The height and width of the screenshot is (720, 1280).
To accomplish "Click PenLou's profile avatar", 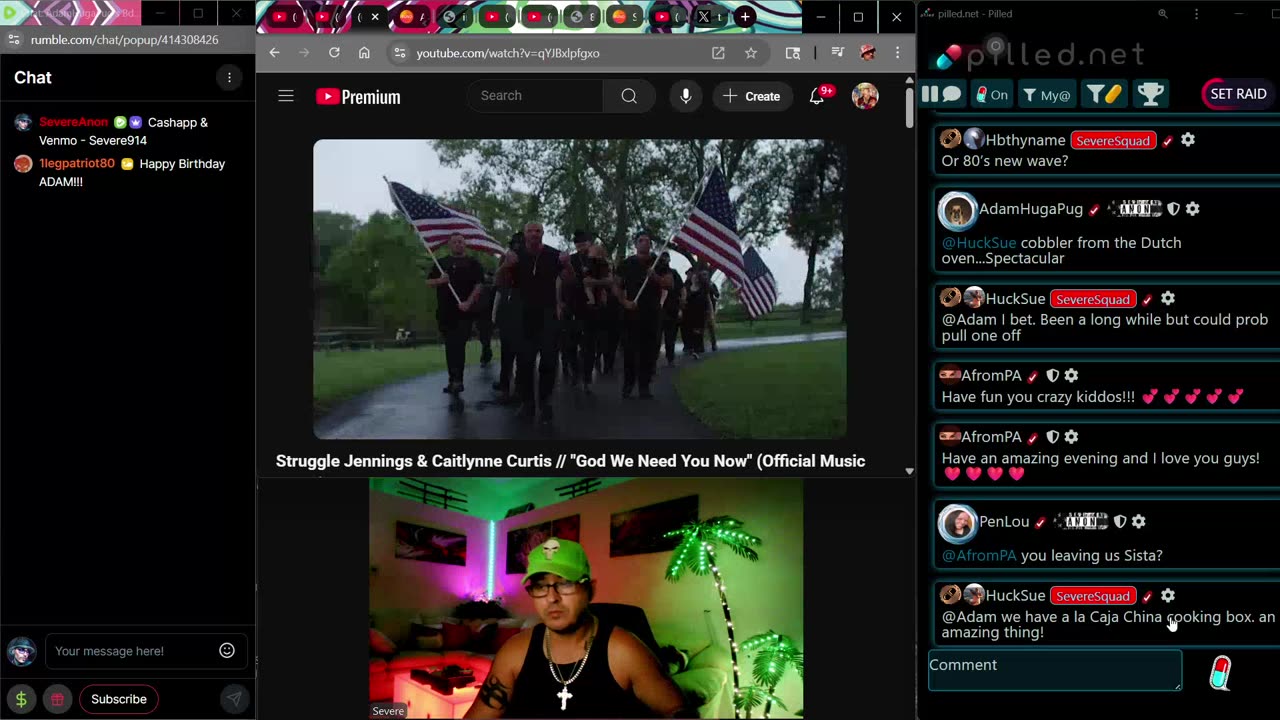I will click(x=957, y=522).
